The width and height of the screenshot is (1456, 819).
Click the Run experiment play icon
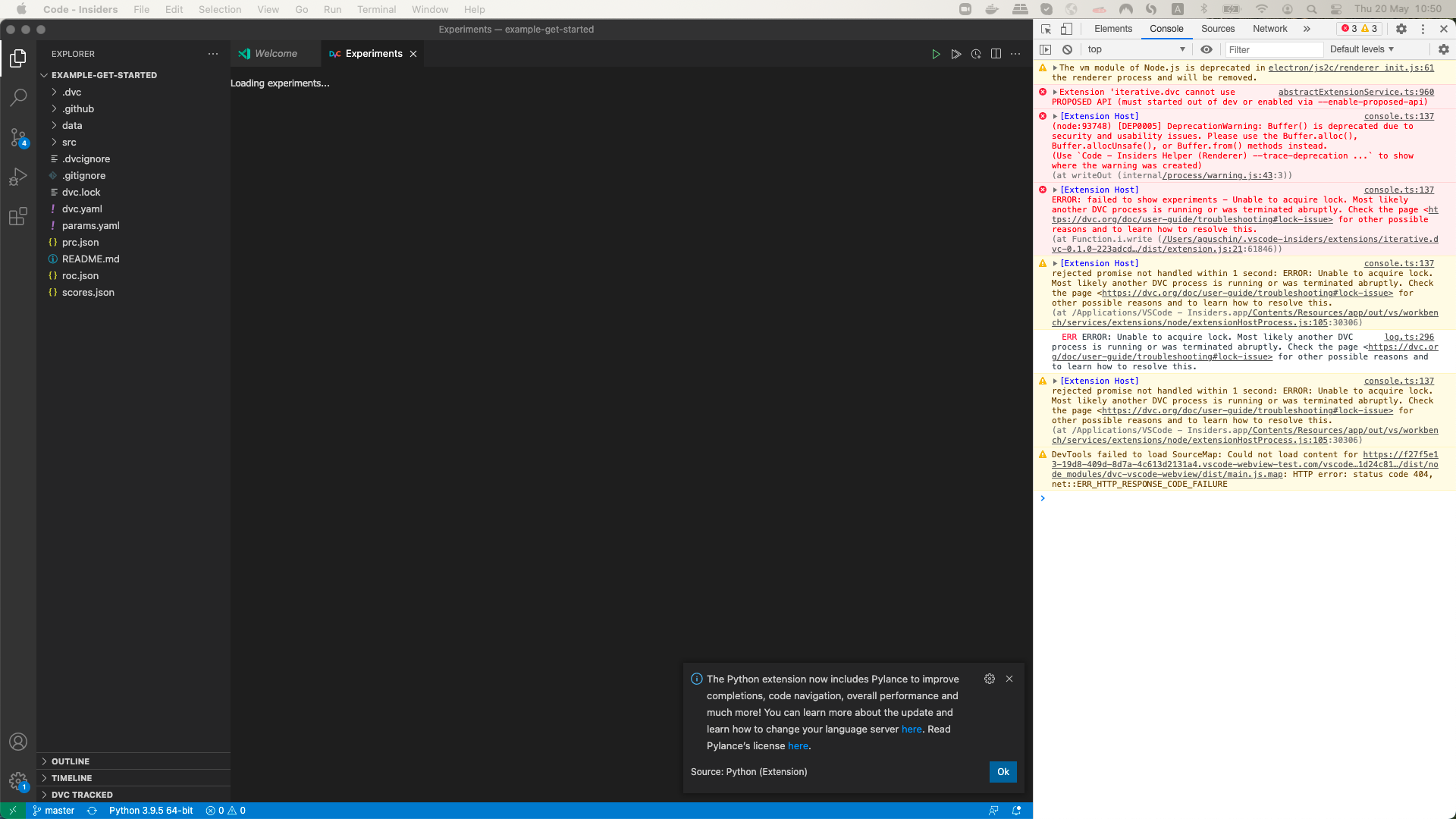(936, 54)
